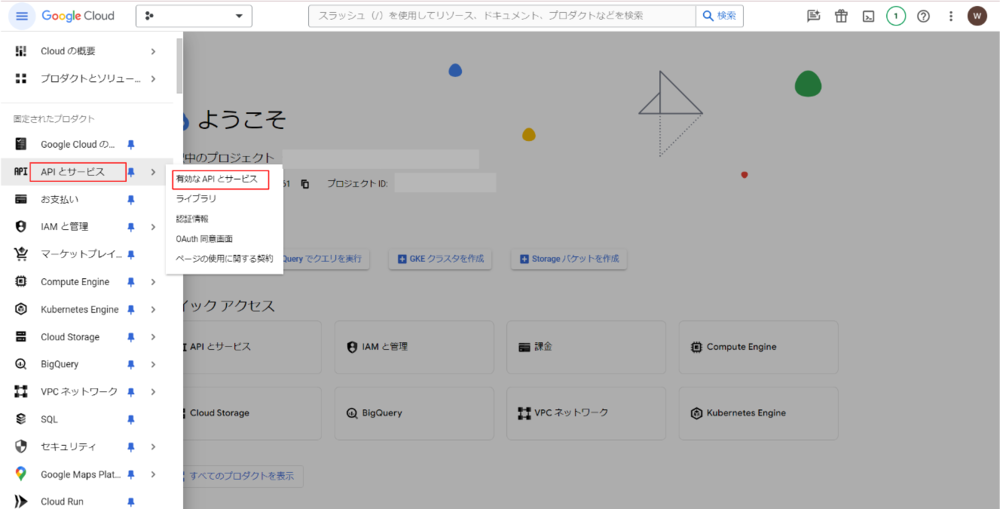The width and height of the screenshot is (1000, 509).
Task: Click the Compute Engine chip icon in sidebar
Action: [20, 282]
